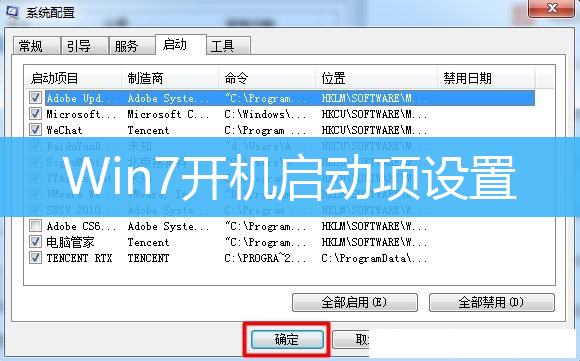This screenshot has width=580, height=361.
Task: Uncheck the Adobe Updater startup item
Action: coord(35,98)
